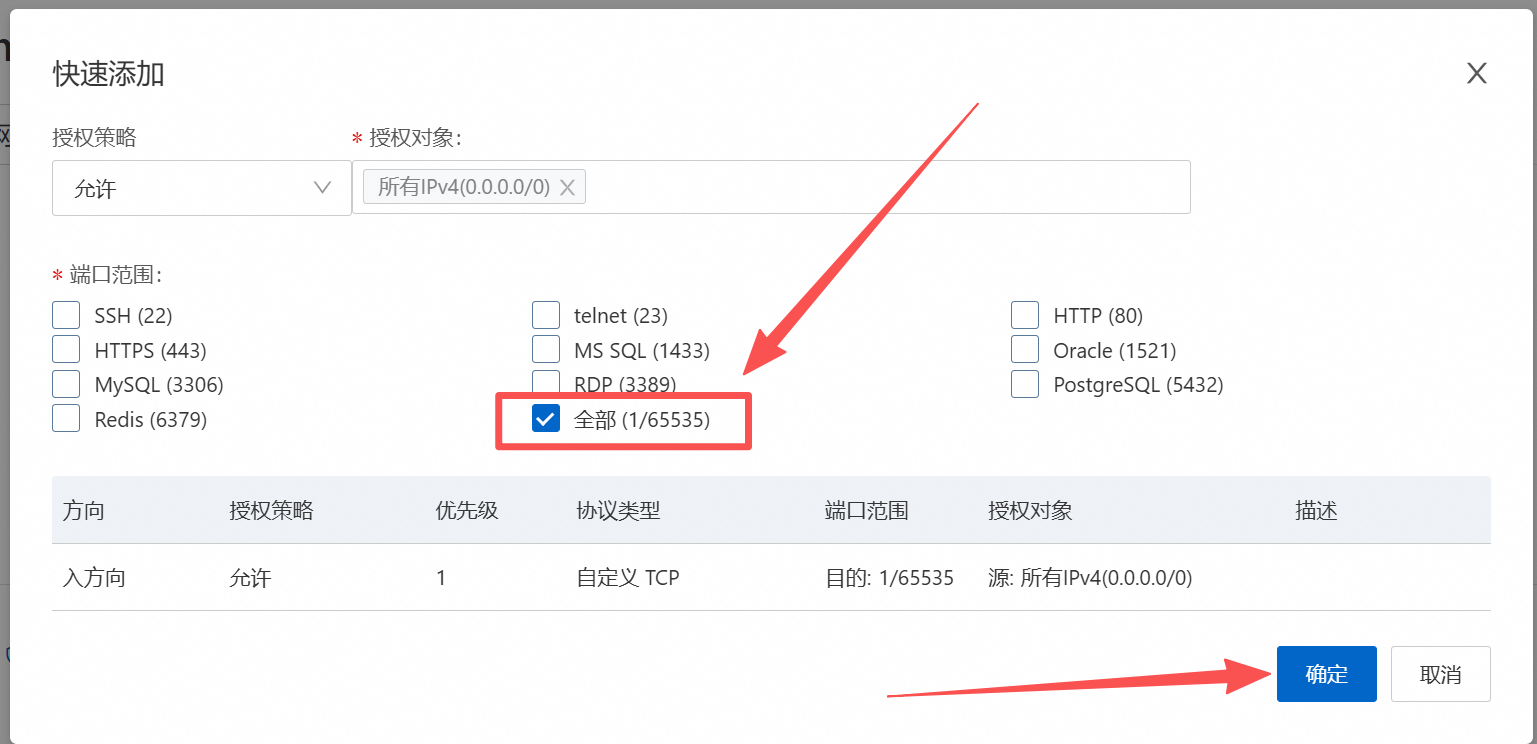This screenshot has height=744, width=1537.
Task: Uncheck the 全部 (1/65535) checkbox
Action: click(x=546, y=419)
